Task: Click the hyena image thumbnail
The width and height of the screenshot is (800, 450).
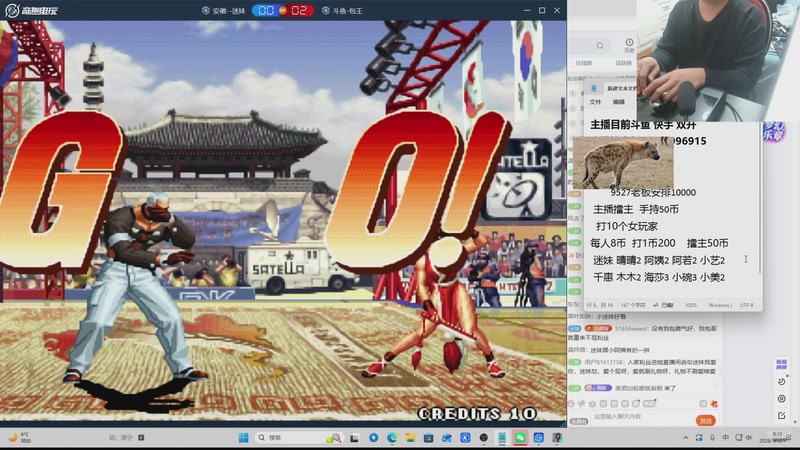Action: (623, 163)
